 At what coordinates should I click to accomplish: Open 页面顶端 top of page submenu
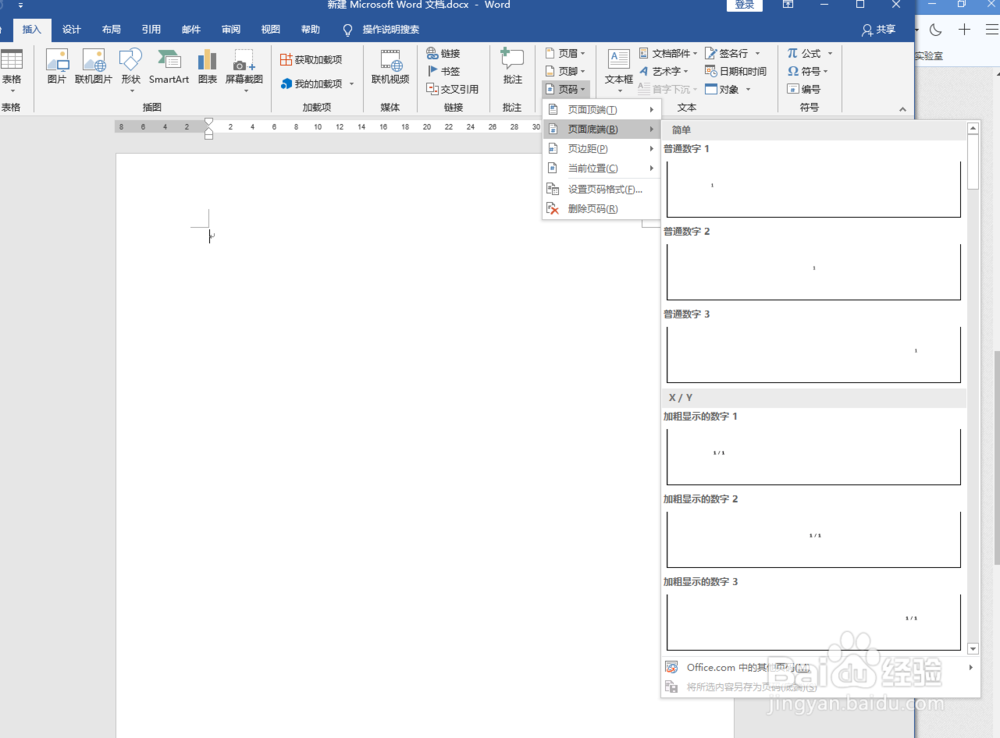601,110
